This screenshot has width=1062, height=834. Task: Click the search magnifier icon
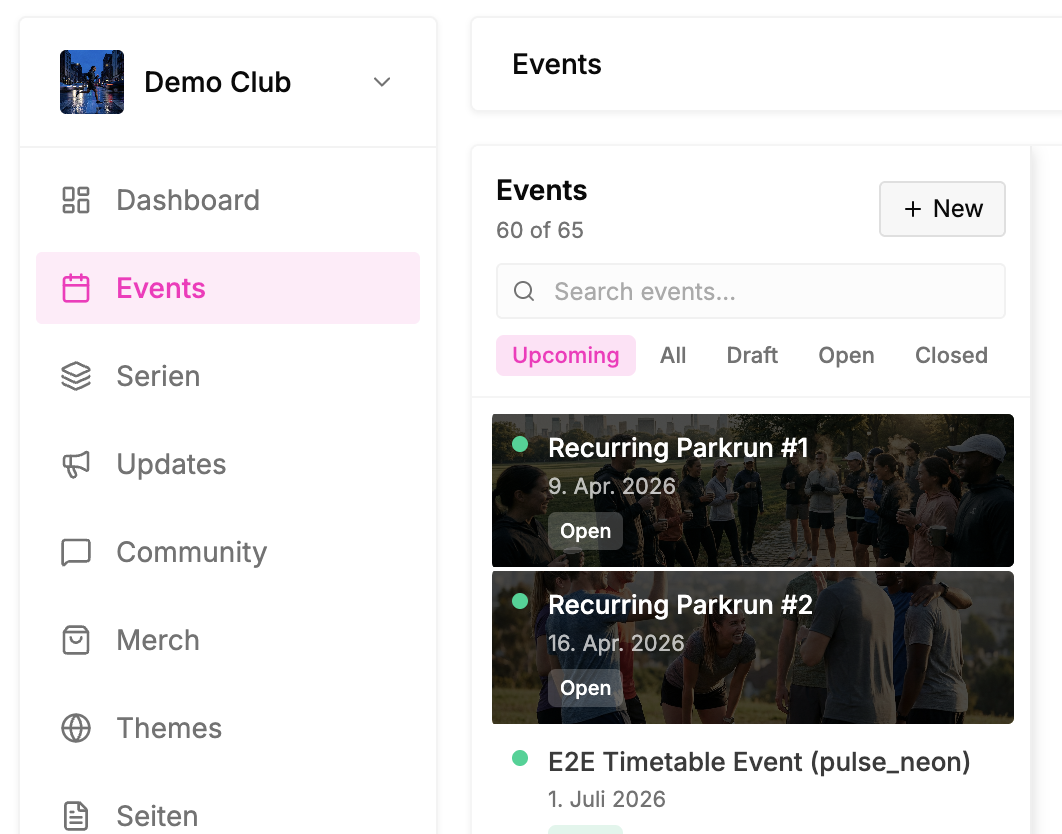[524, 292]
